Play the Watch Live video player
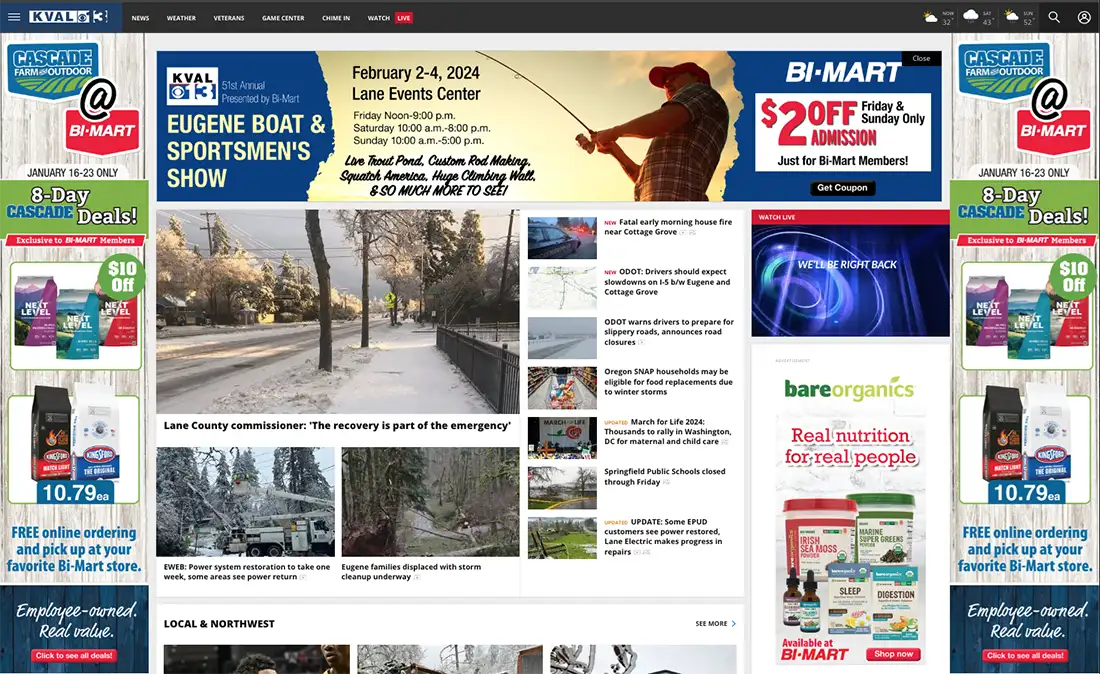 [850, 281]
